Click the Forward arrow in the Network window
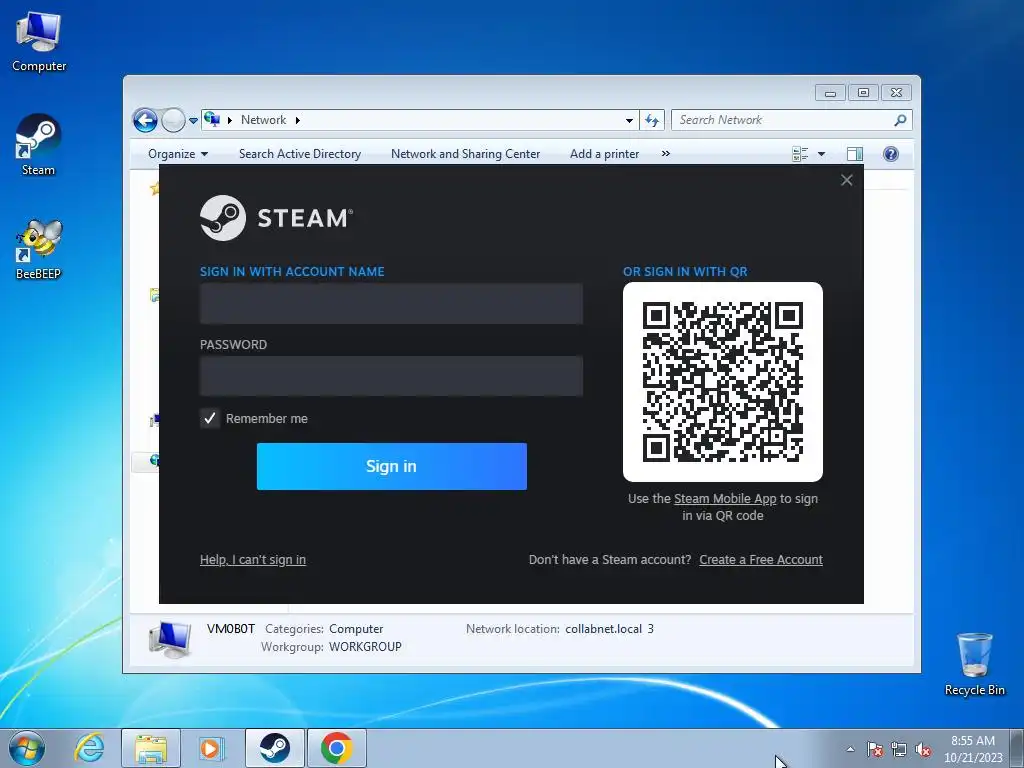 173,120
